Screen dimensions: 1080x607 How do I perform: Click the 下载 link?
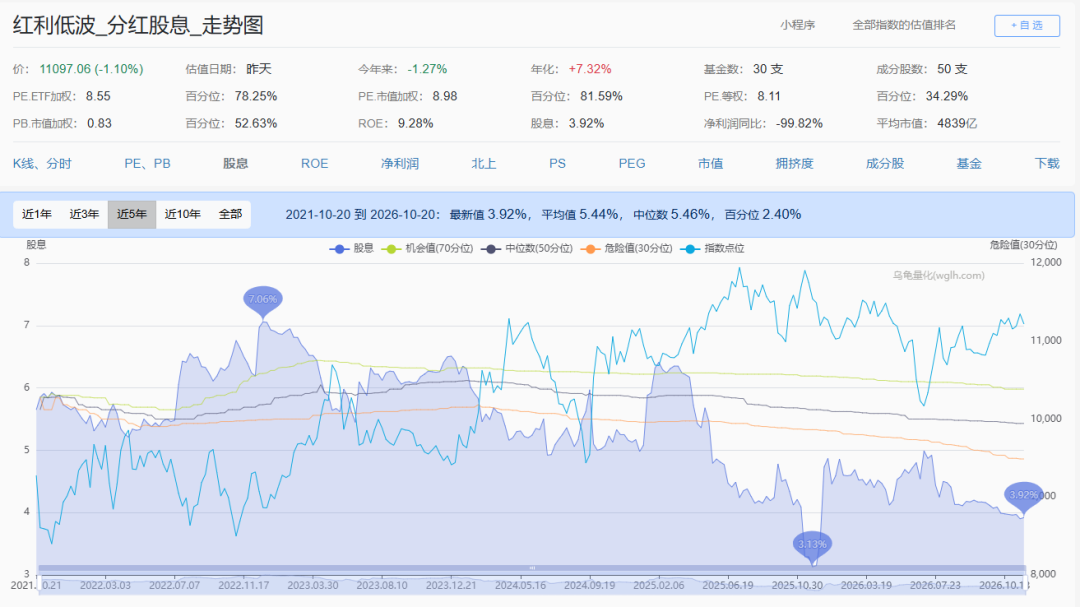[1047, 164]
